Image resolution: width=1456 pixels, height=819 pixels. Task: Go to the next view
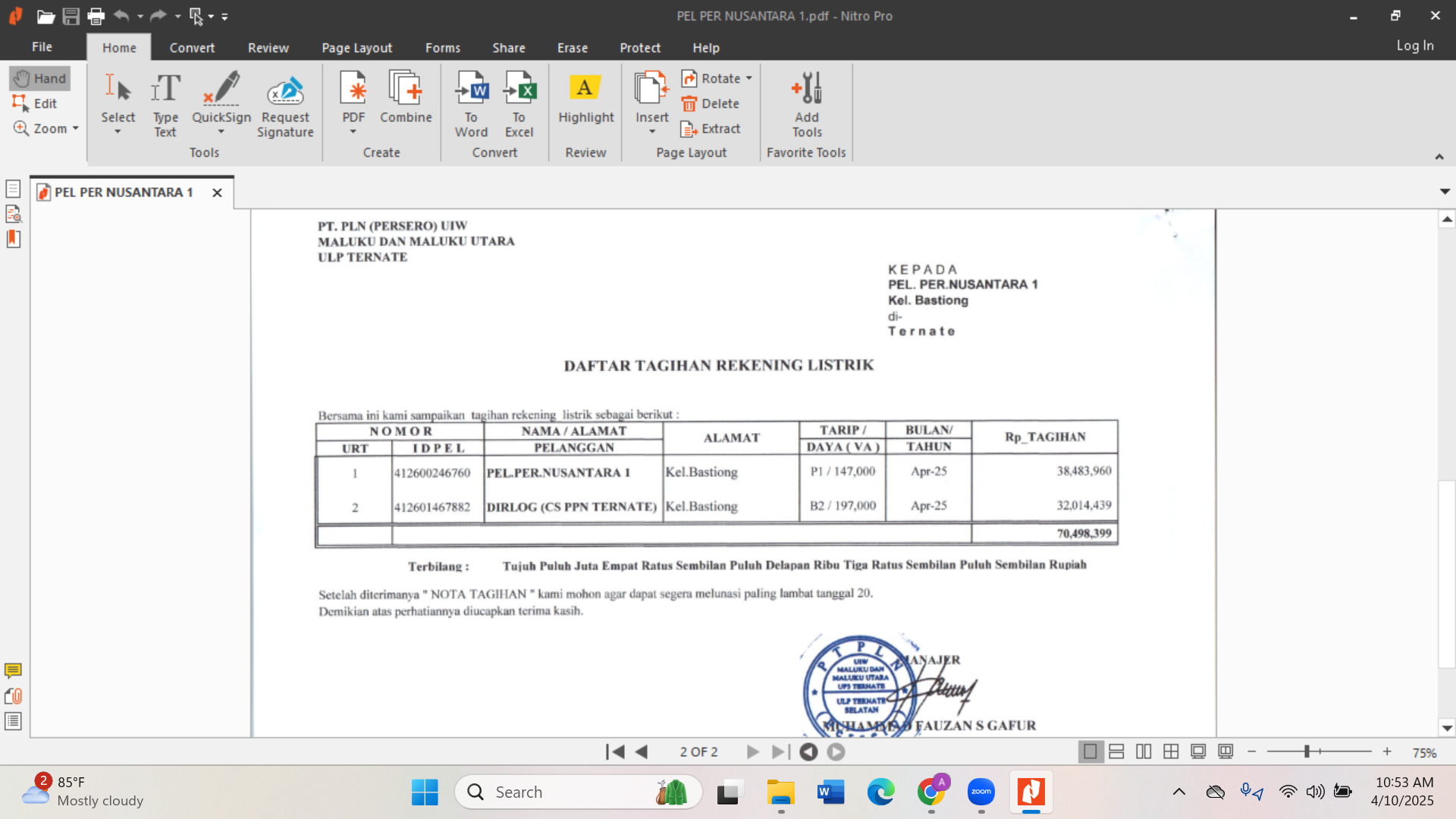click(x=836, y=752)
